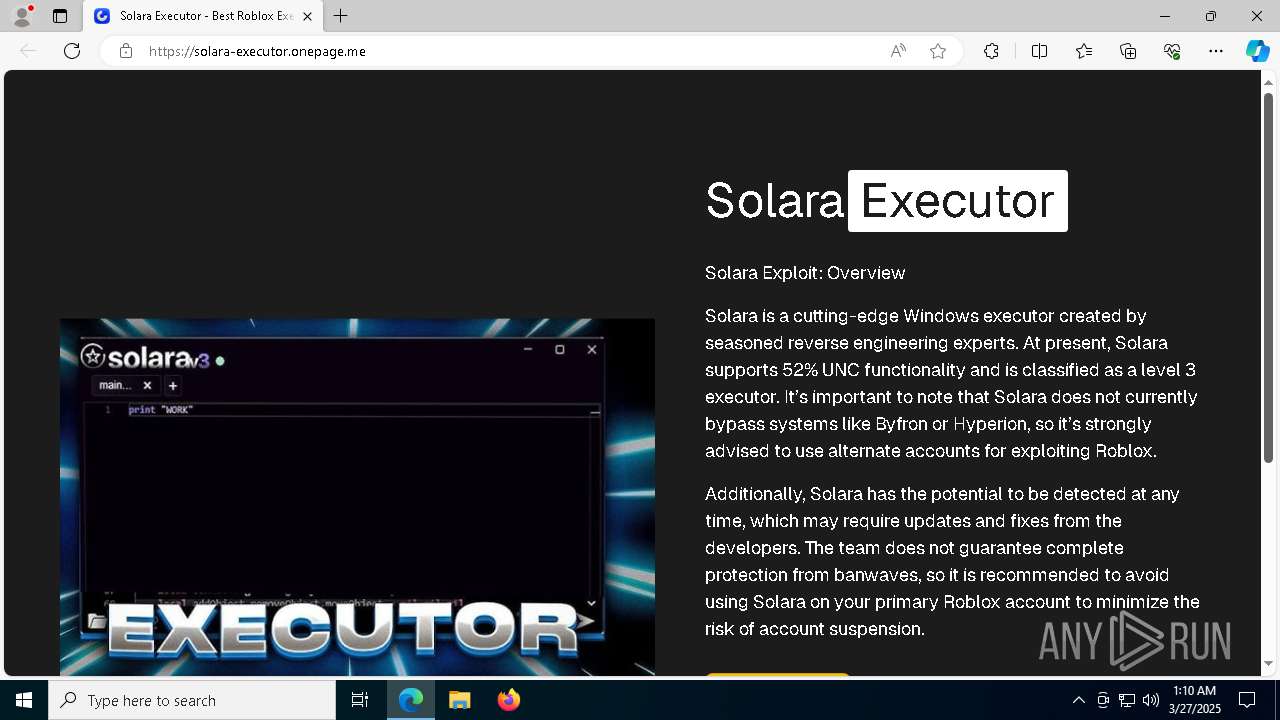Viewport: 1280px width, 720px height.
Task: Open a new browser tab
Action: click(x=341, y=16)
